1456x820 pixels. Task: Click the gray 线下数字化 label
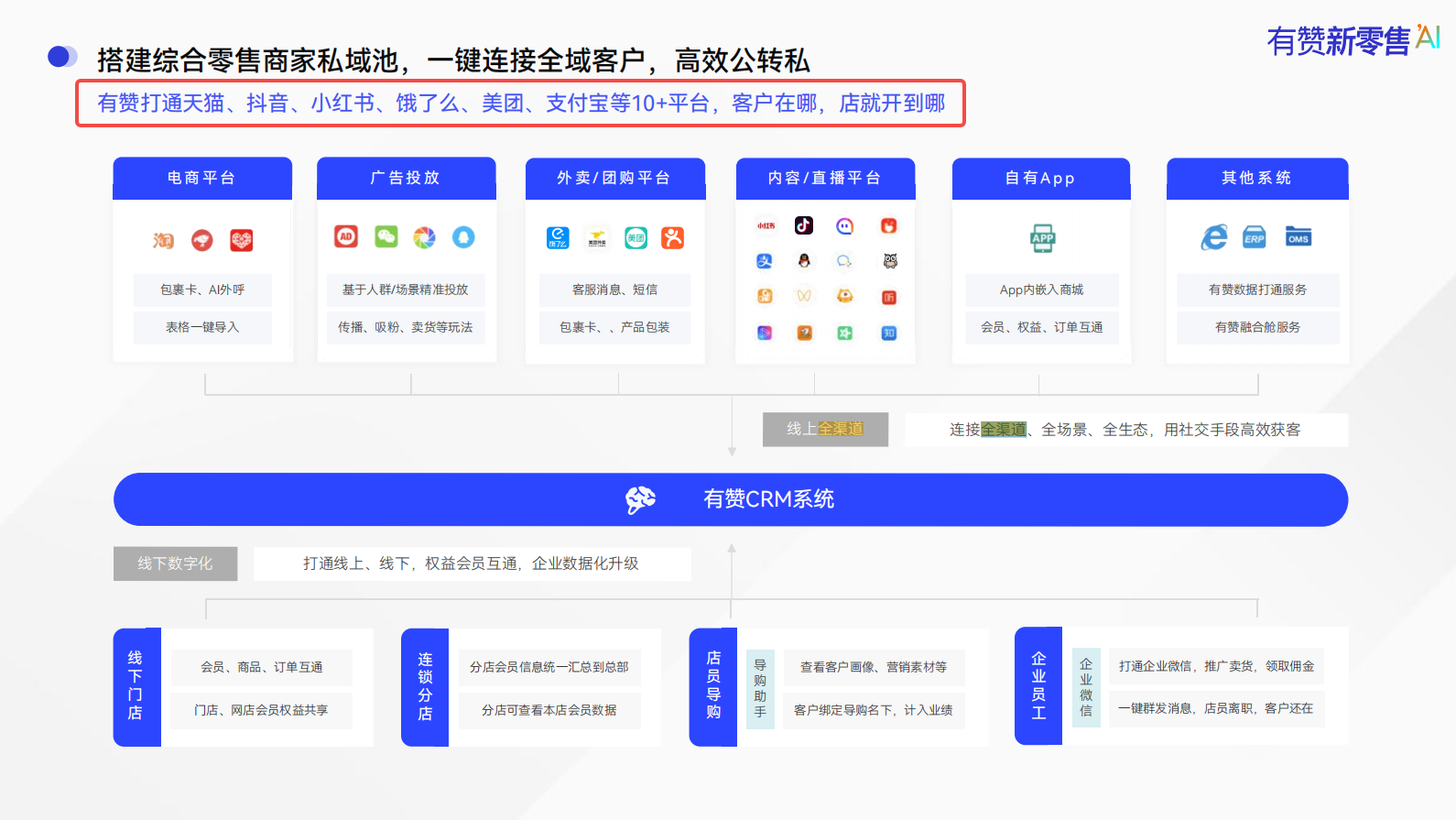coord(175,563)
